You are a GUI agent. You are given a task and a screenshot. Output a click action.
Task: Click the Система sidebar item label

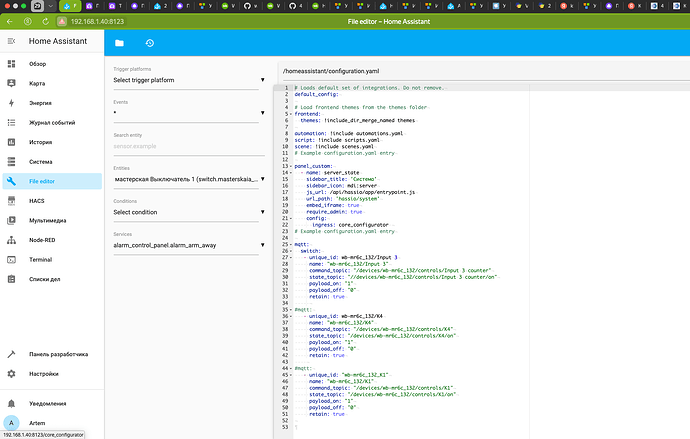point(40,161)
